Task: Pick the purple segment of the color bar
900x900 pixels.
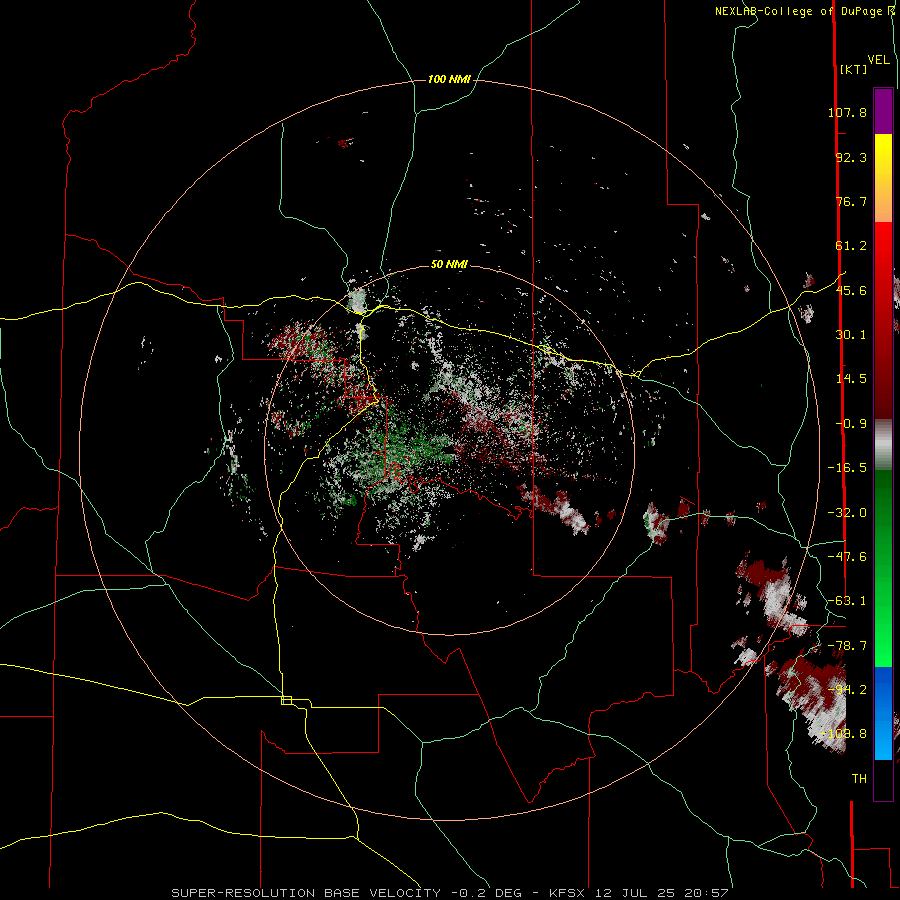Action: 883,111
